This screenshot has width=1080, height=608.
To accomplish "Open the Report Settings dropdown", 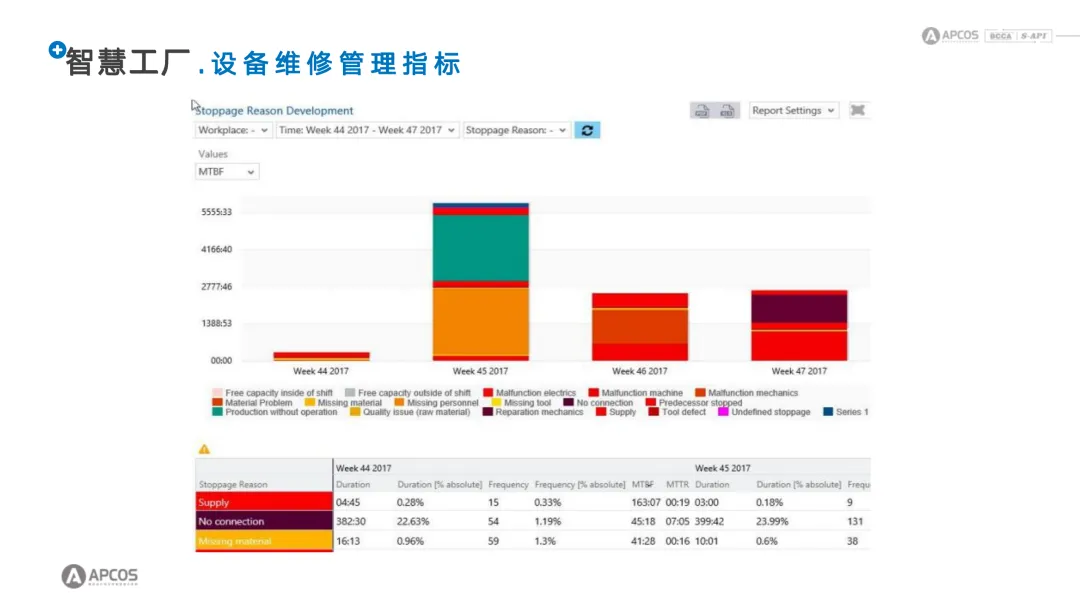I will (x=793, y=110).
